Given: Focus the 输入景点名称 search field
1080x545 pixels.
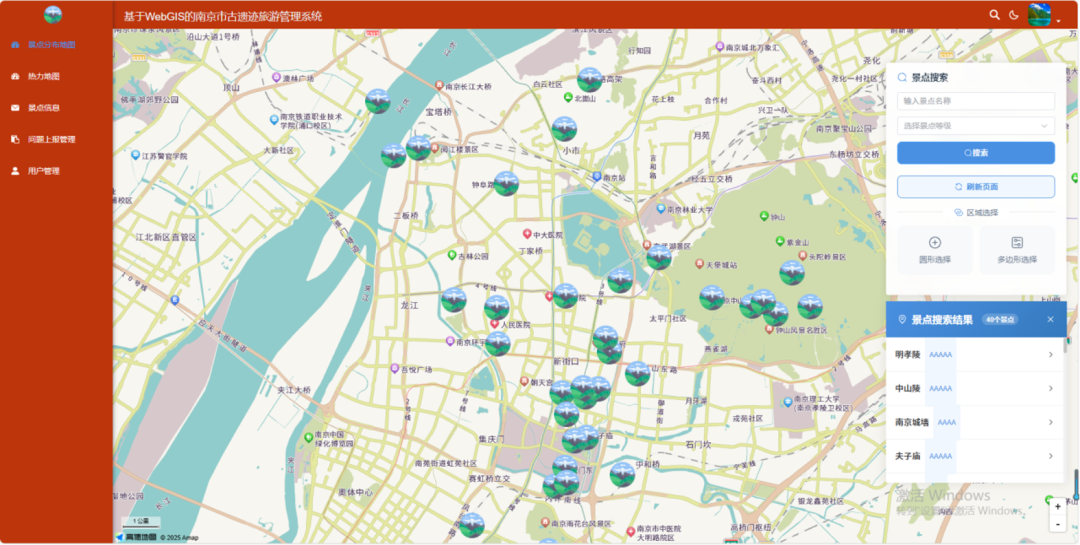Looking at the screenshot, I should 975,101.
